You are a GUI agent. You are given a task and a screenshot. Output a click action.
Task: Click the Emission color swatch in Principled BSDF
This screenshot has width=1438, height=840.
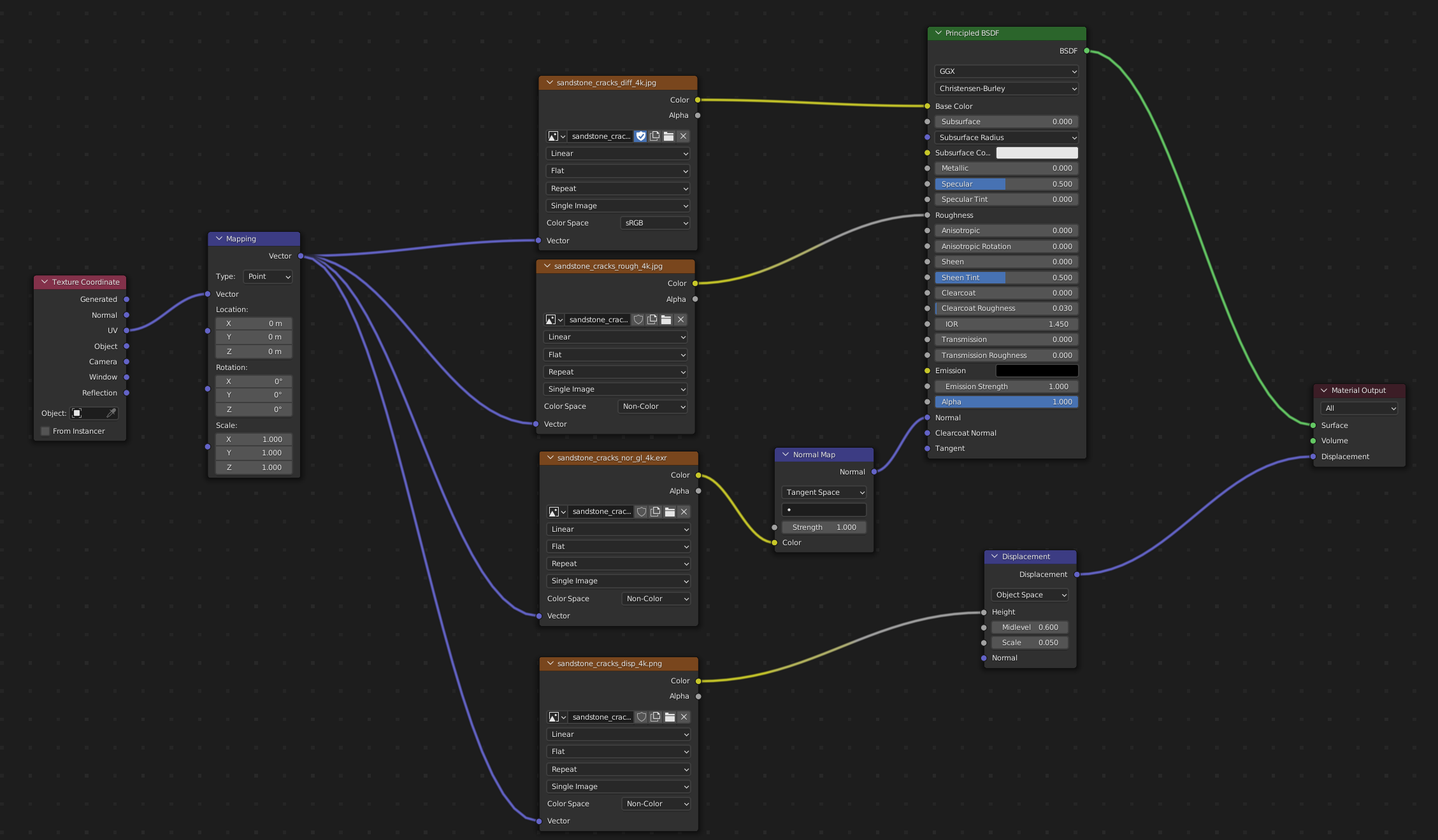(1036, 370)
